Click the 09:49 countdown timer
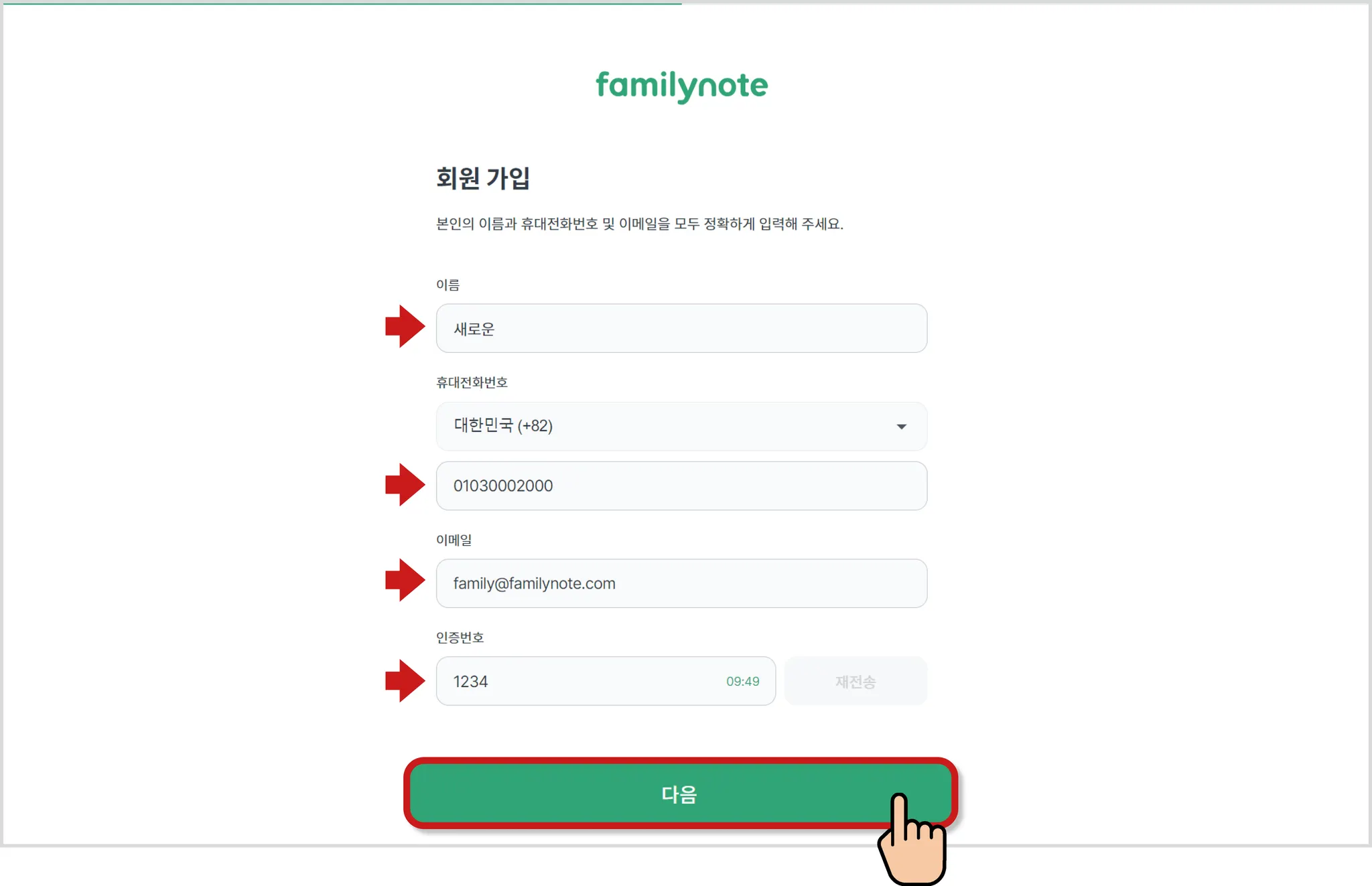Image resolution: width=1372 pixels, height=886 pixels. (742, 682)
